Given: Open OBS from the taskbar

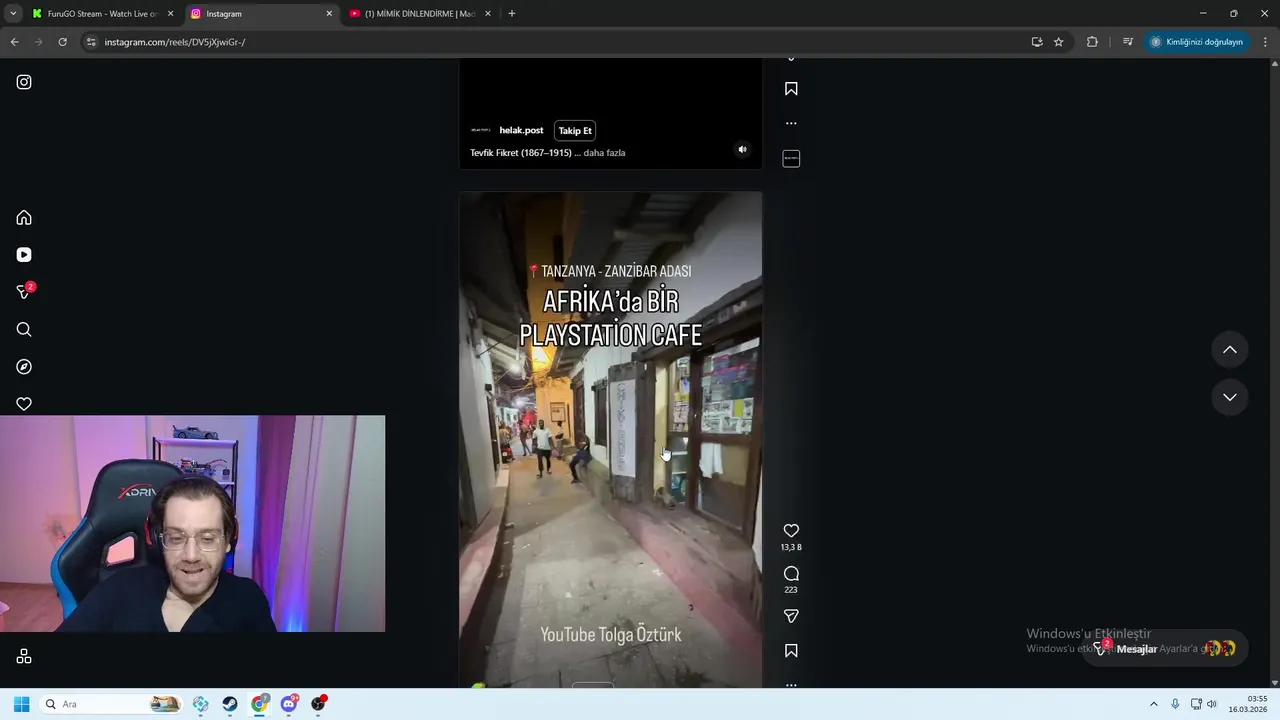Looking at the screenshot, I should click(x=319, y=704).
